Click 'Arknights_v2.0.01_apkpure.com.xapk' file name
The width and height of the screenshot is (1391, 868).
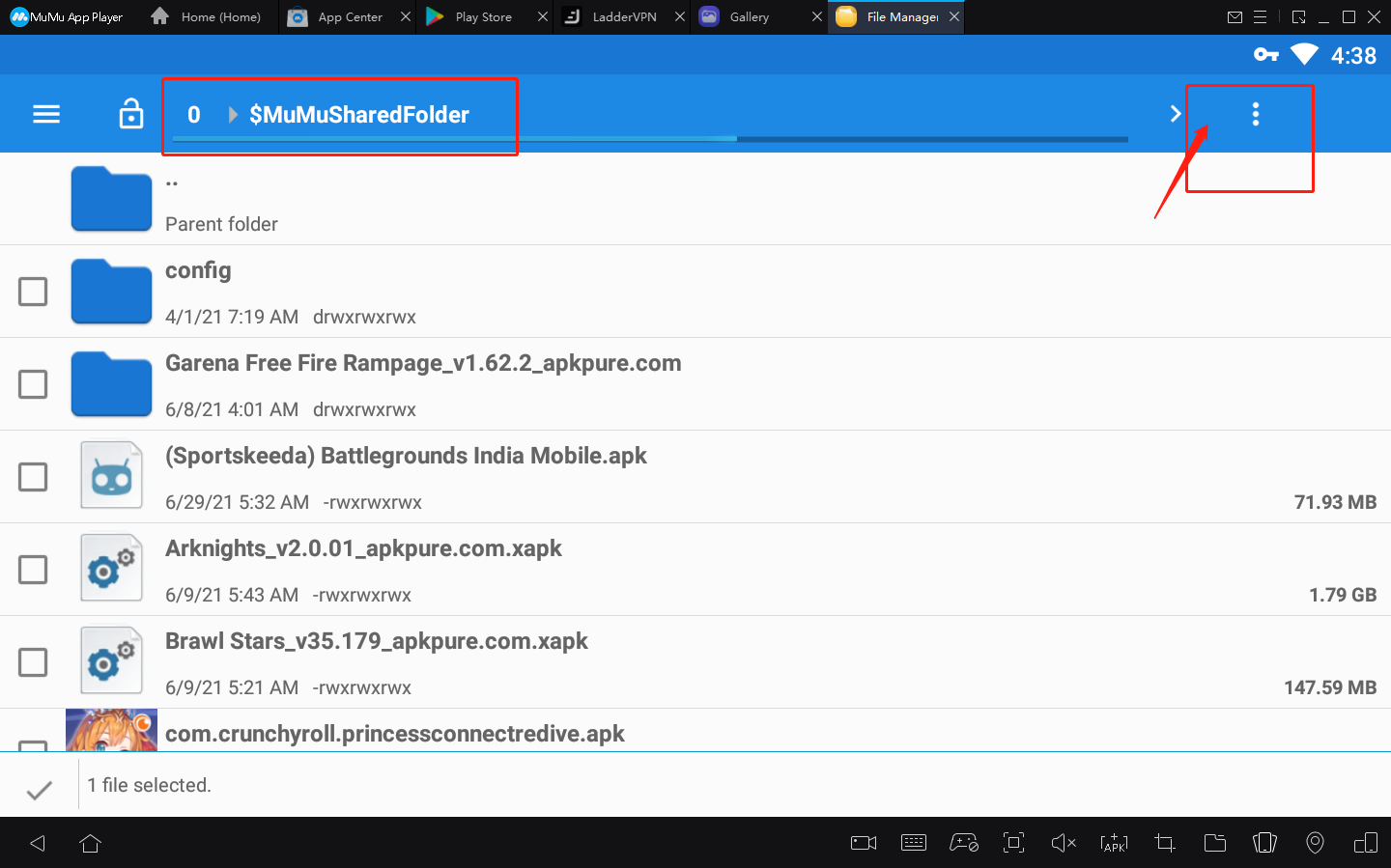(x=363, y=548)
